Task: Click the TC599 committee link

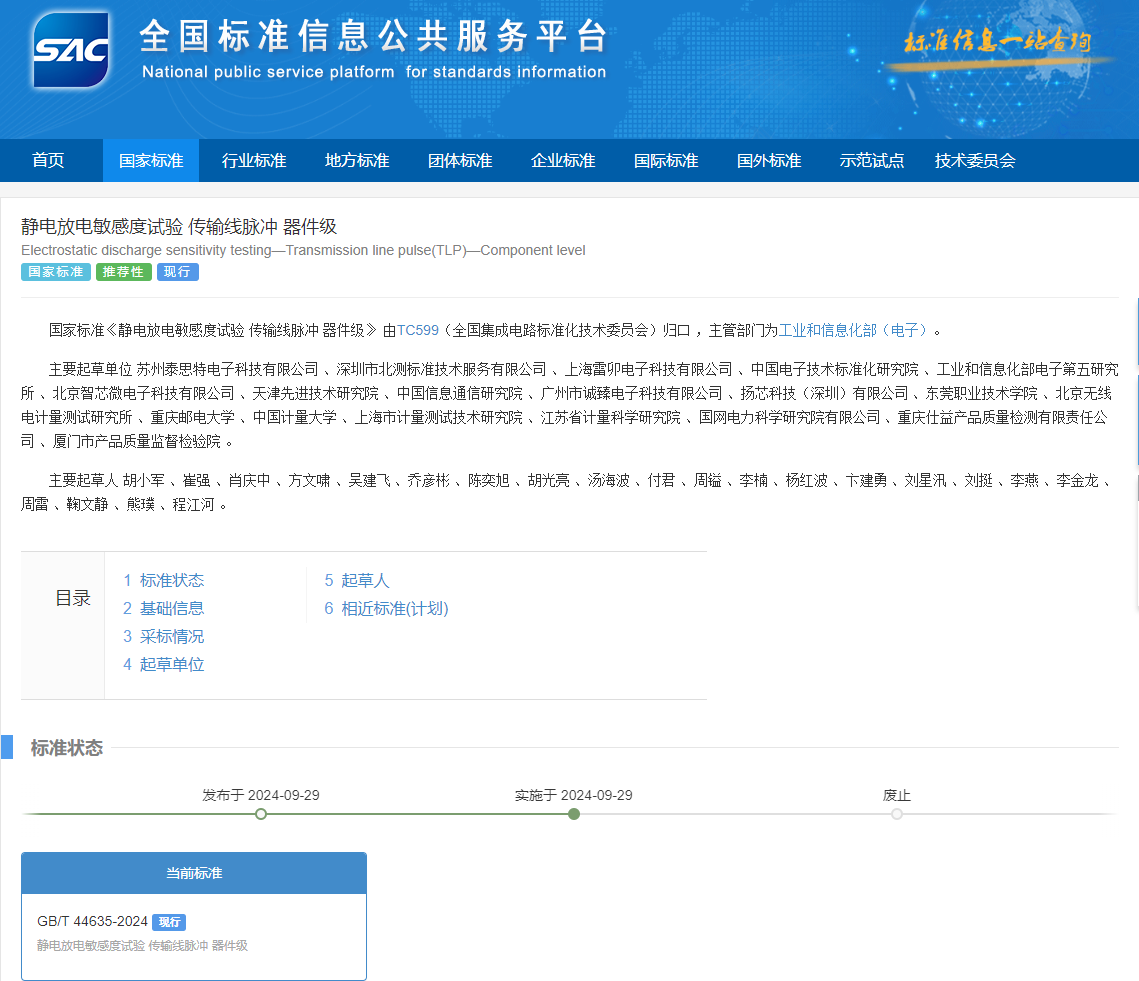Action: (418, 330)
